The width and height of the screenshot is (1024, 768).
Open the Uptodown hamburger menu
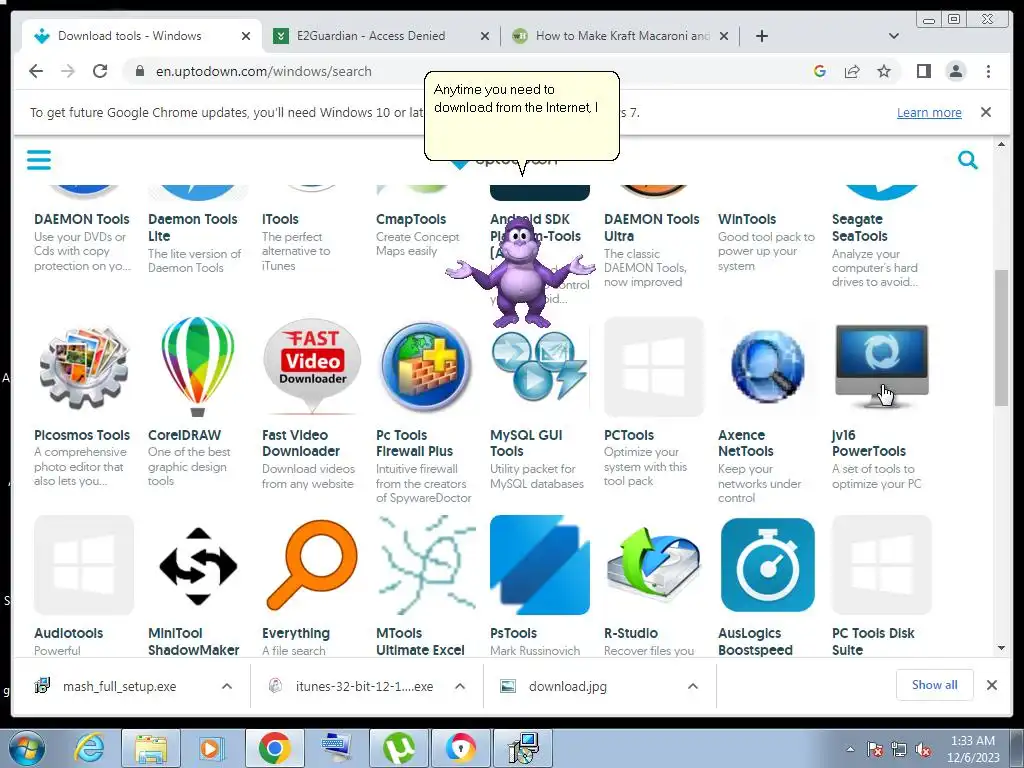coord(39,159)
